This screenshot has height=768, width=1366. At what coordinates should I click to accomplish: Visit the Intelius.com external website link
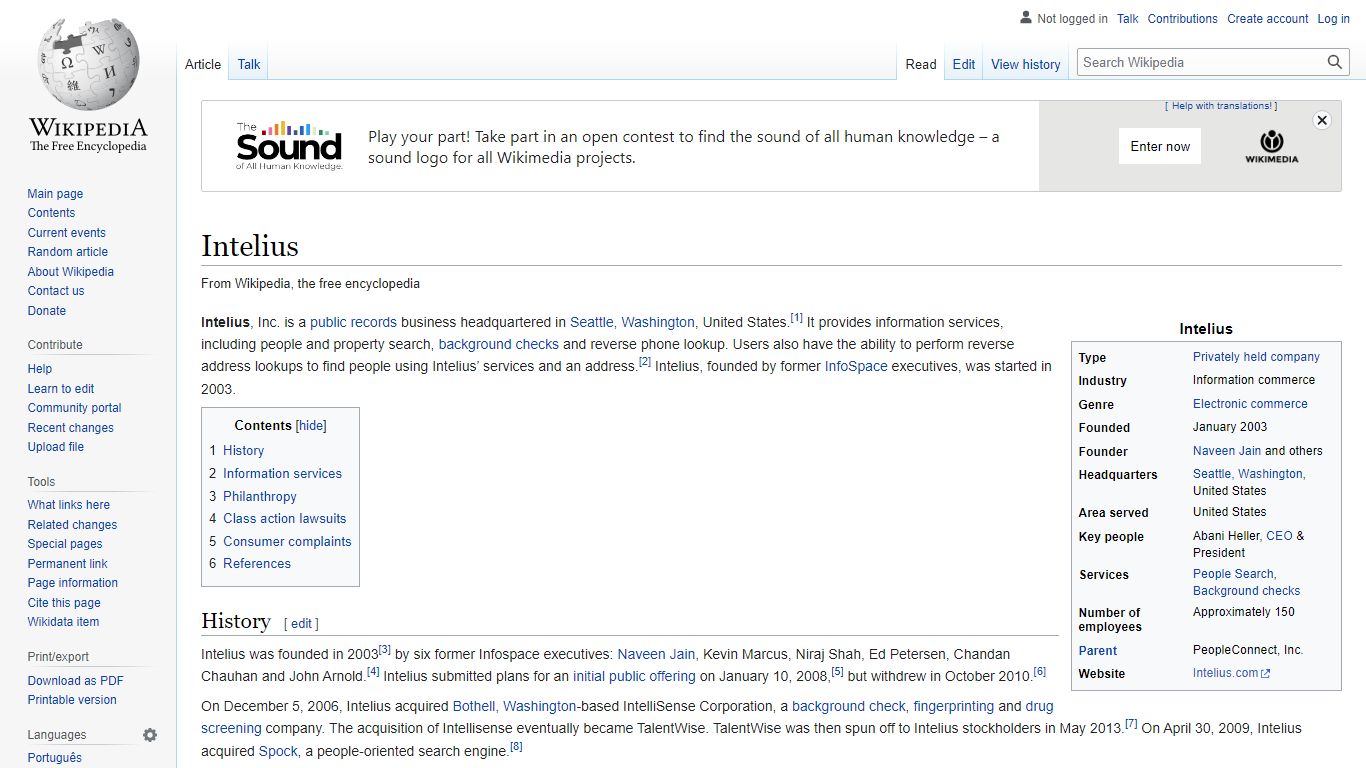point(1231,674)
